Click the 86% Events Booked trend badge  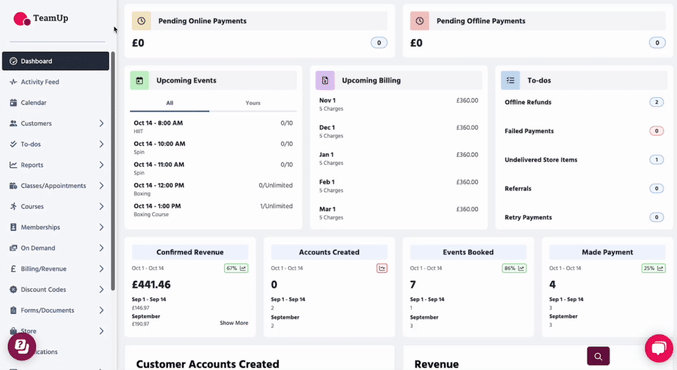click(514, 268)
